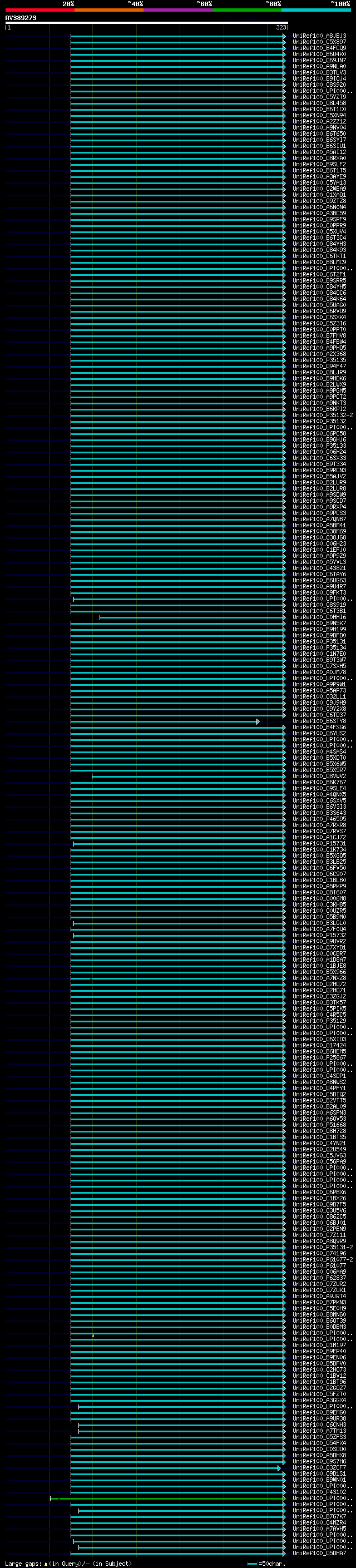Select the label UniRef100_A6N0N4

319,207
